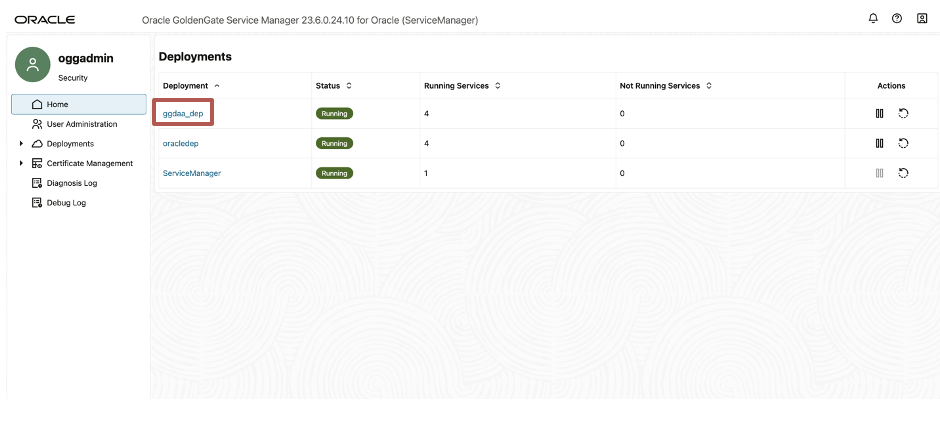Sort by Running Services column
The height and width of the screenshot is (436, 940).
[x=498, y=86]
